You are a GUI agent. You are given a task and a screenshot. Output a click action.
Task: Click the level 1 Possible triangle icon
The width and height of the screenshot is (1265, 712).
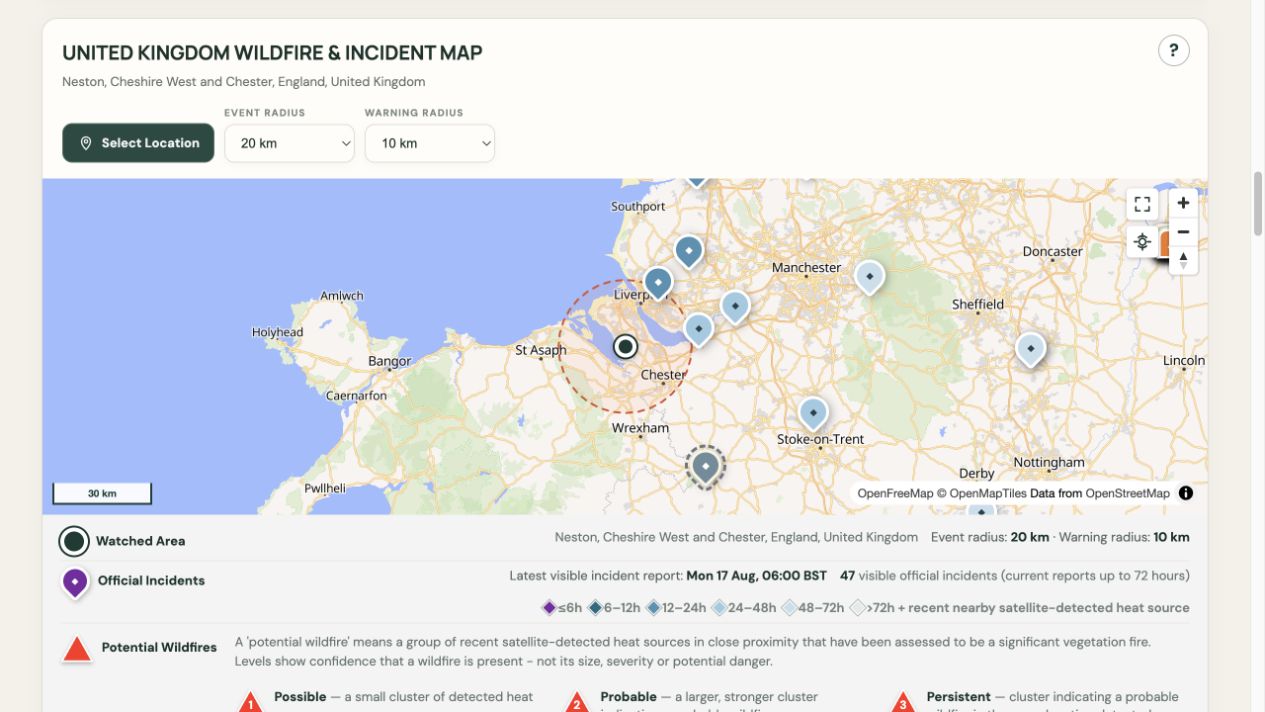[x=249, y=703]
